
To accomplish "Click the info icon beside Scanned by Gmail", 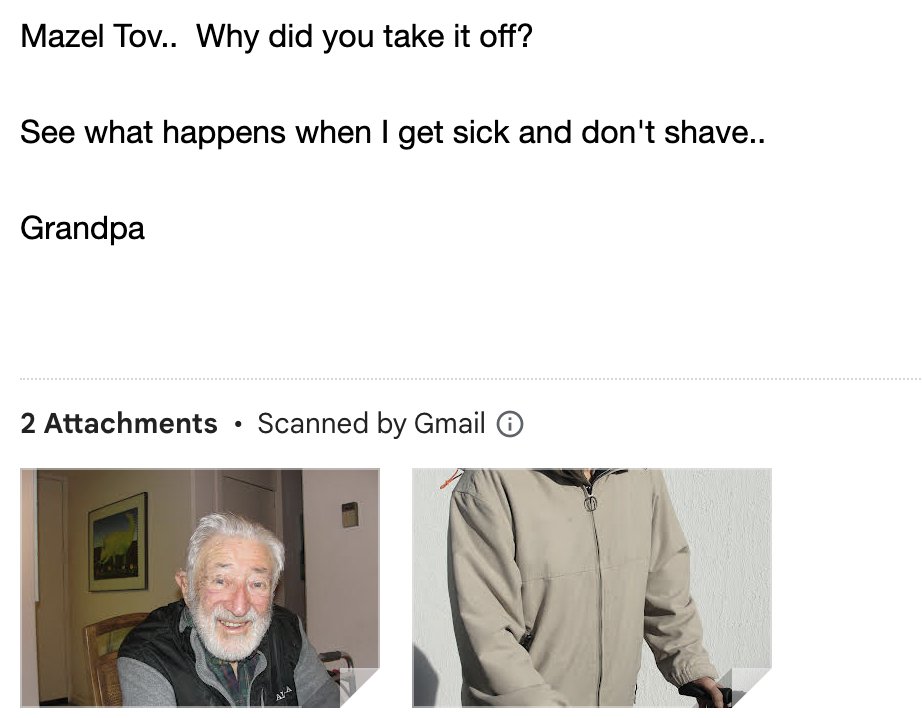I will [510, 424].
